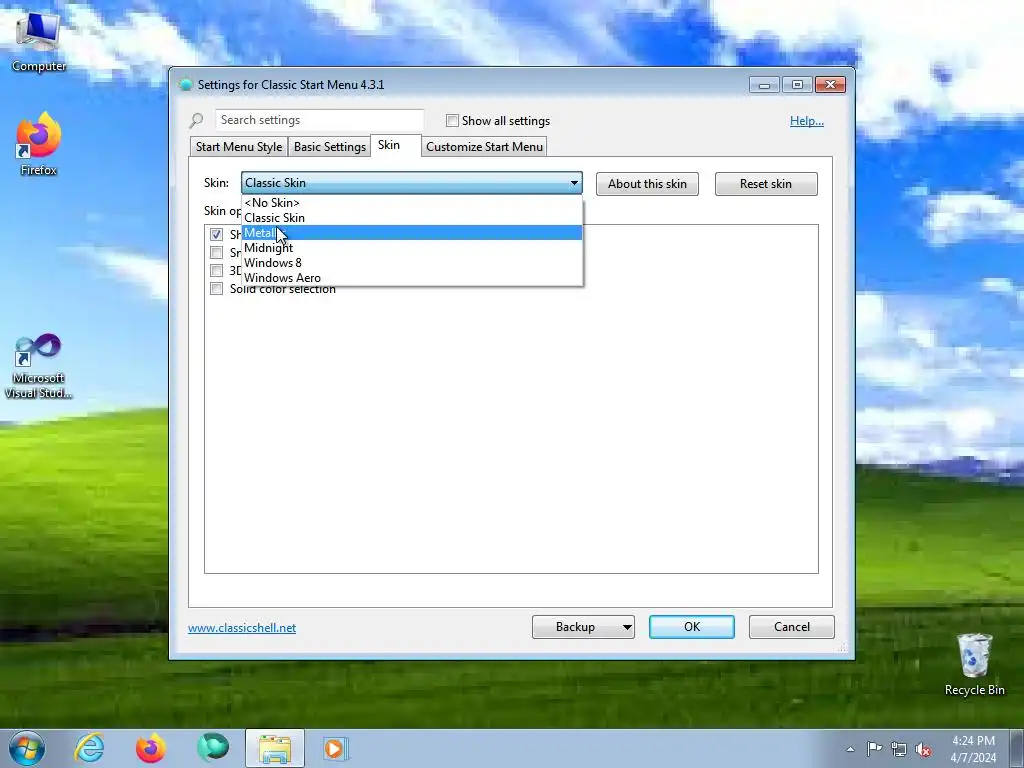Switch to the Basic Settings tab
This screenshot has height=768, width=1024.
330,147
